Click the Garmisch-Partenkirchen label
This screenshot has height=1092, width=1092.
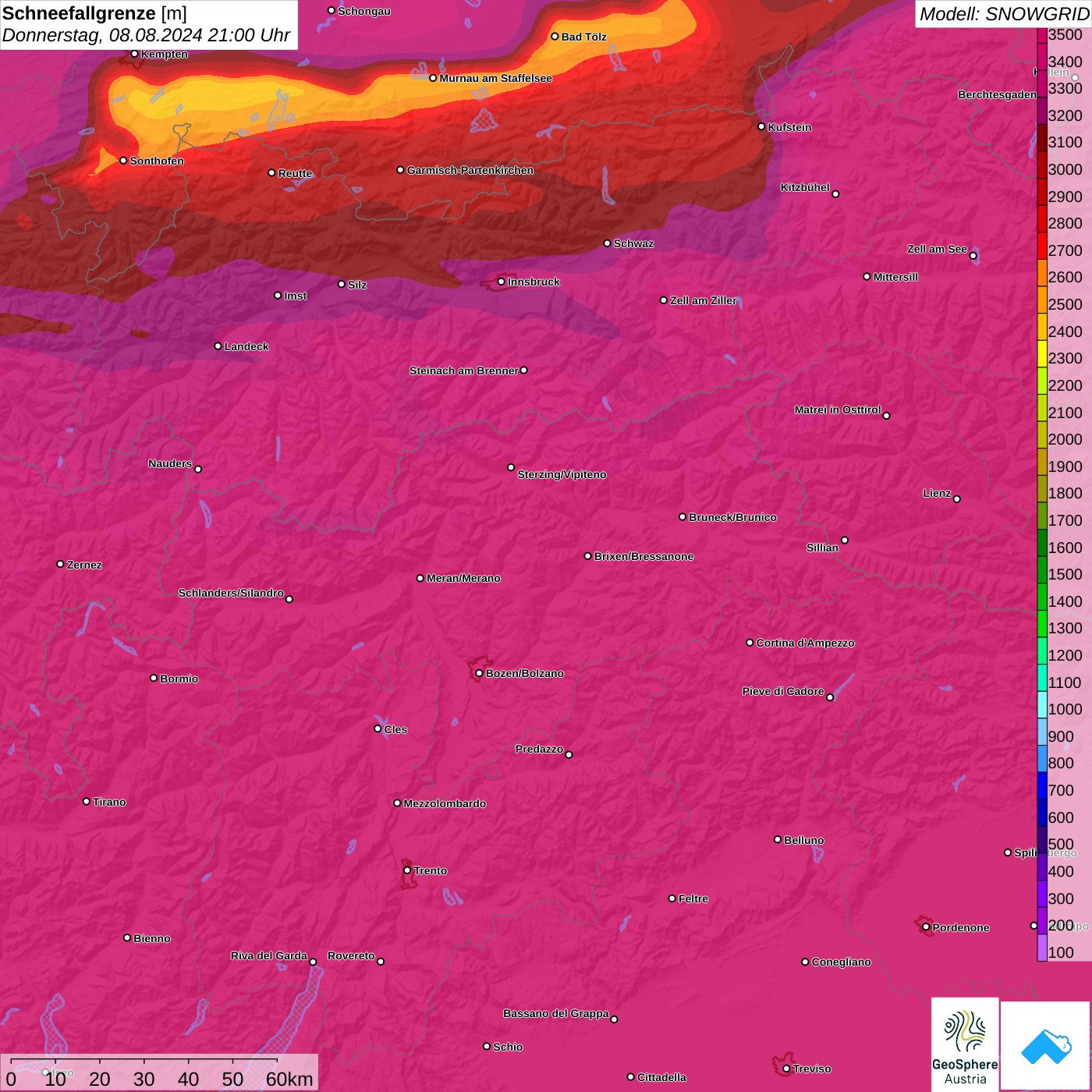[x=470, y=170]
